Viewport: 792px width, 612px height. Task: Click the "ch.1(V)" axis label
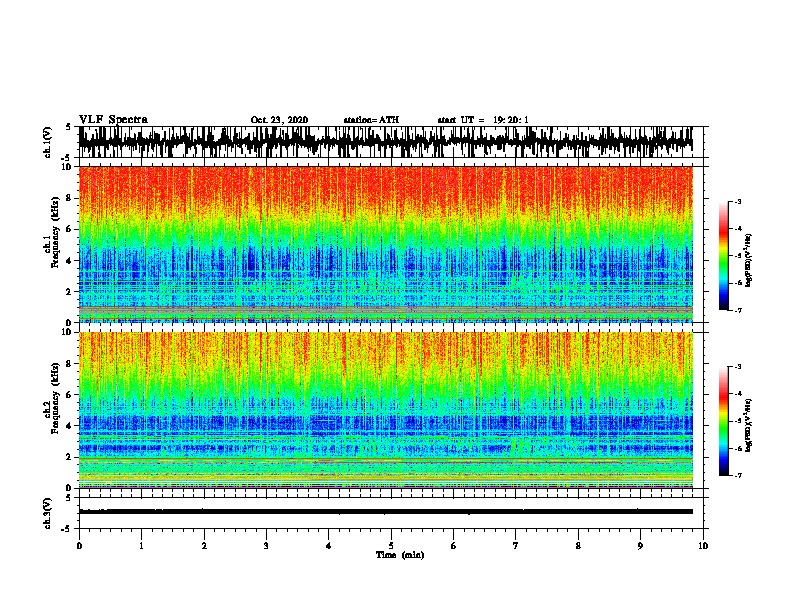pyautogui.click(x=48, y=142)
